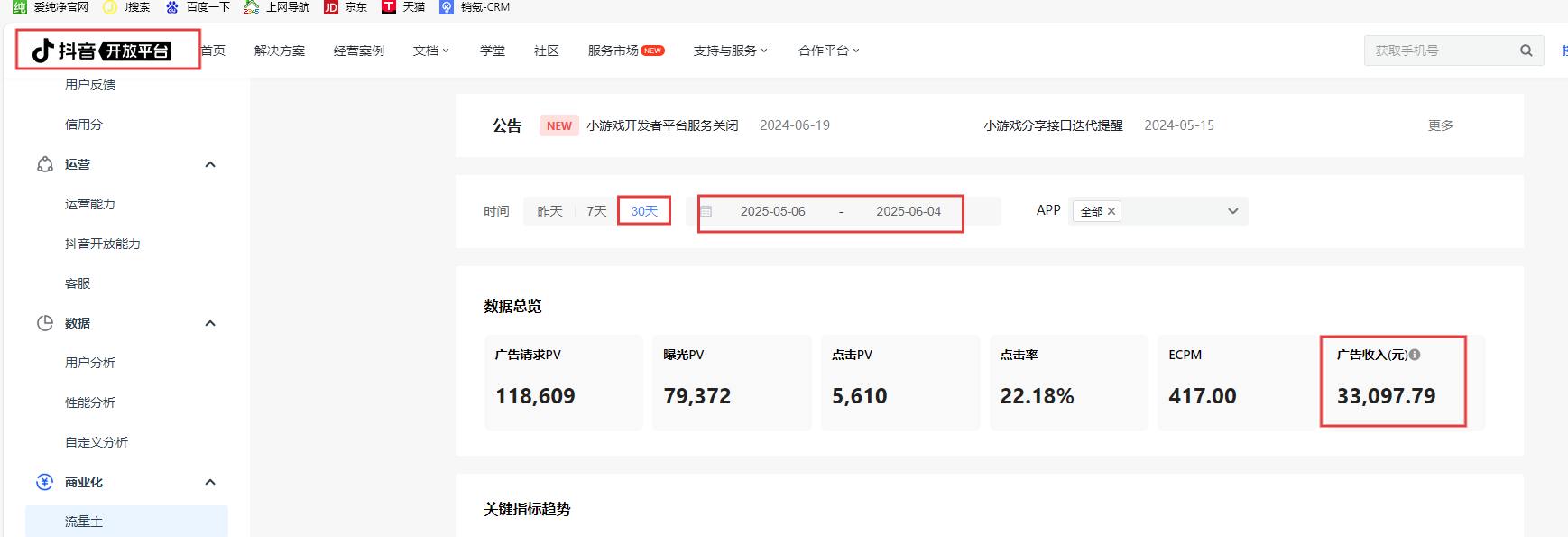
Task: Click the 数据总览 heading
Action: (512, 306)
